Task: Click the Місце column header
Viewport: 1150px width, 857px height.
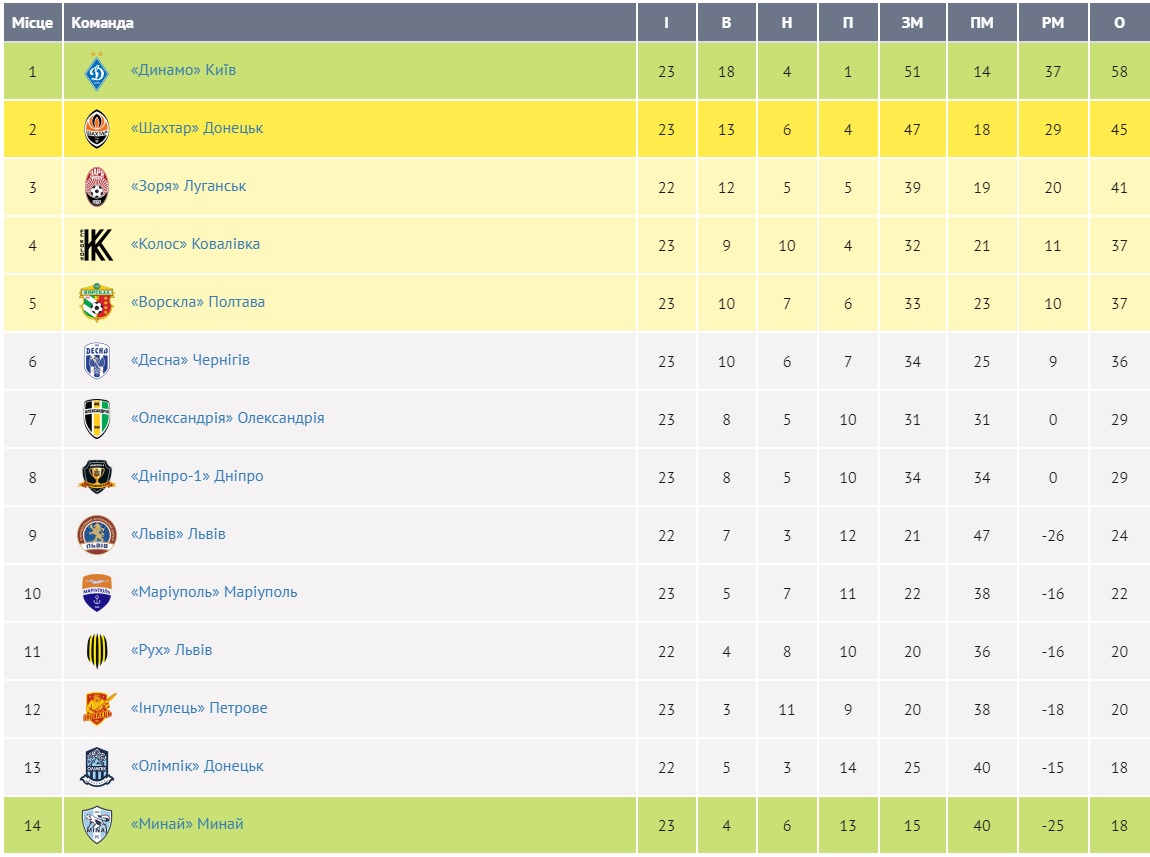Action: point(32,23)
